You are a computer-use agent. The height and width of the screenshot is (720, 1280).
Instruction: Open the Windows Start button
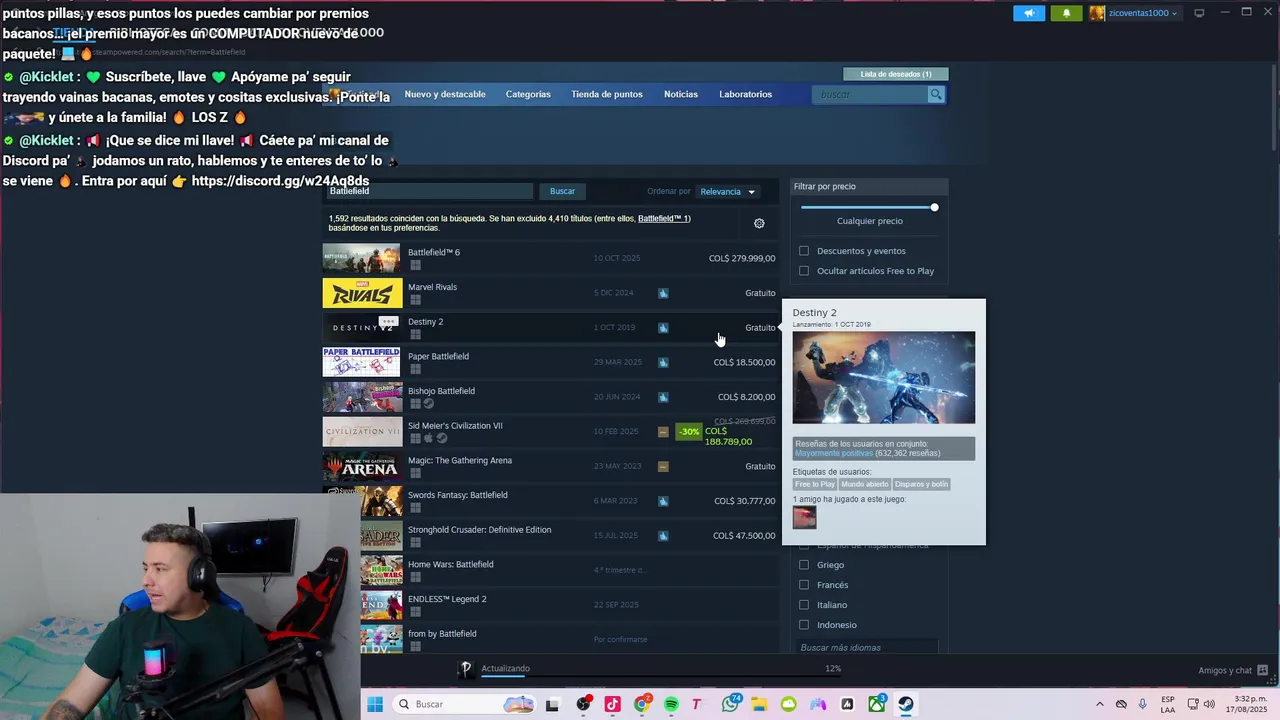[375, 704]
